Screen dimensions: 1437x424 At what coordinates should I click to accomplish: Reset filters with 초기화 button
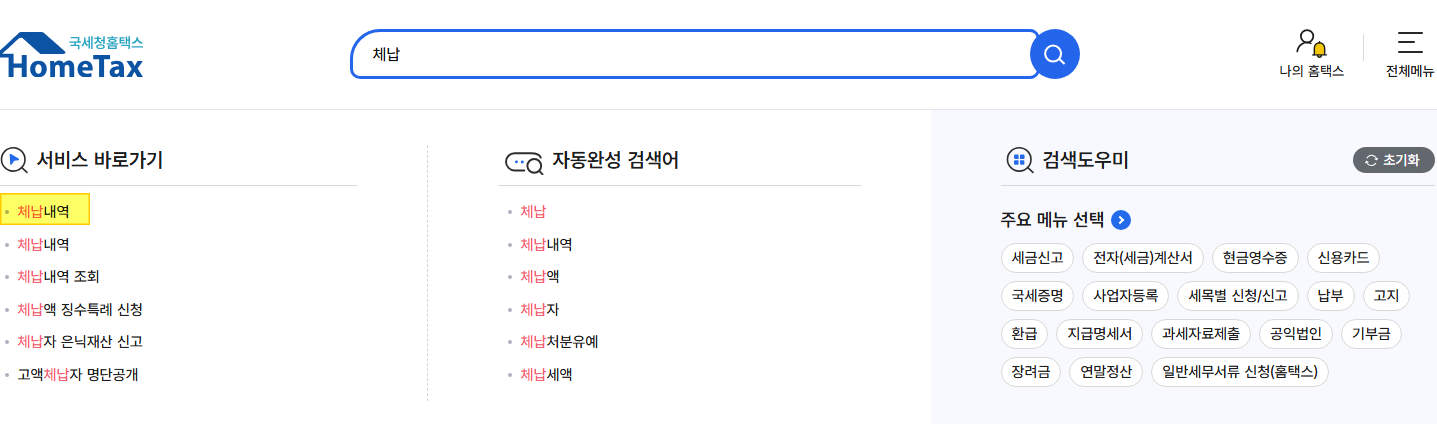tap(1393, 160)
